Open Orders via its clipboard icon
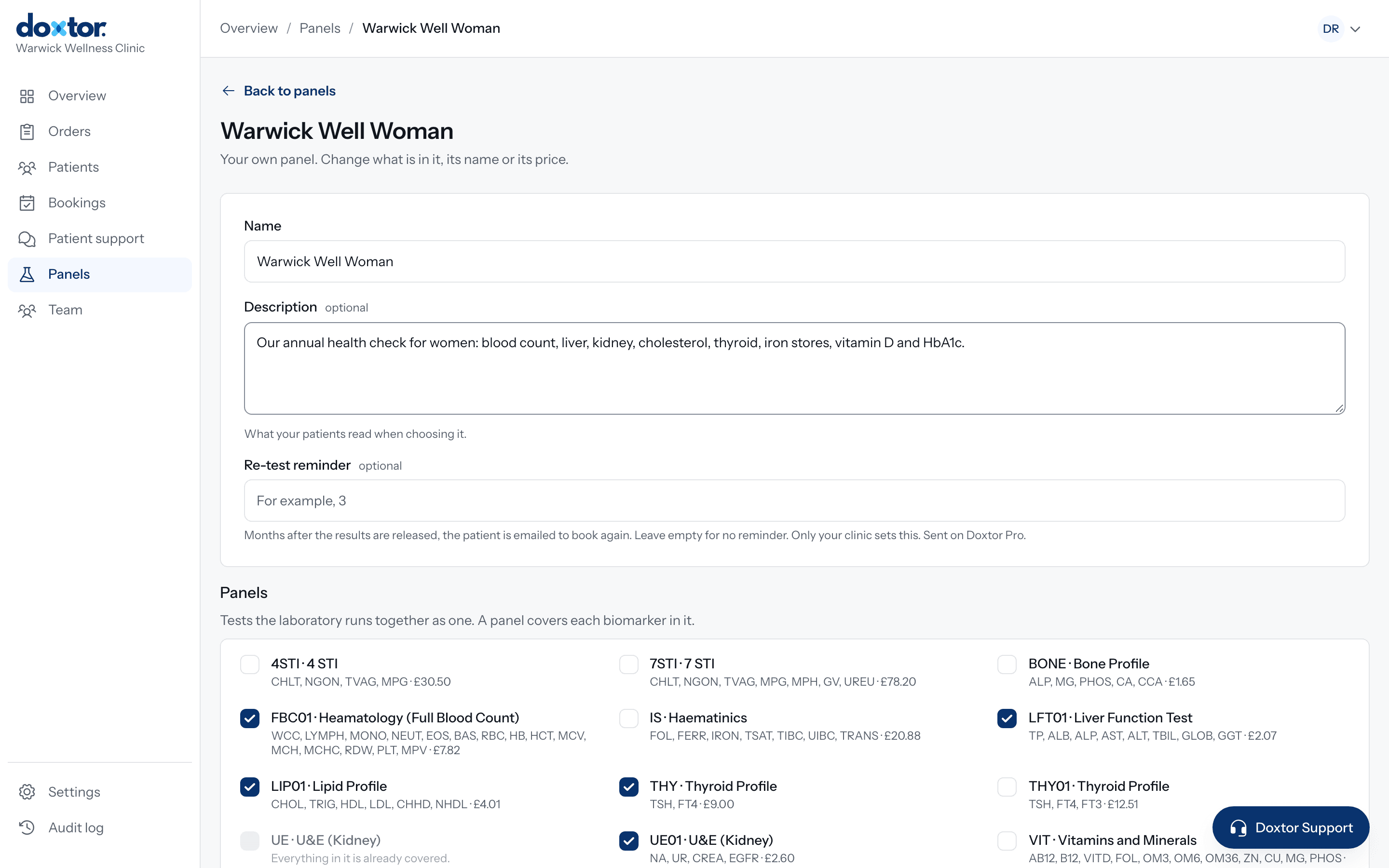 click(x=27, y=132)
